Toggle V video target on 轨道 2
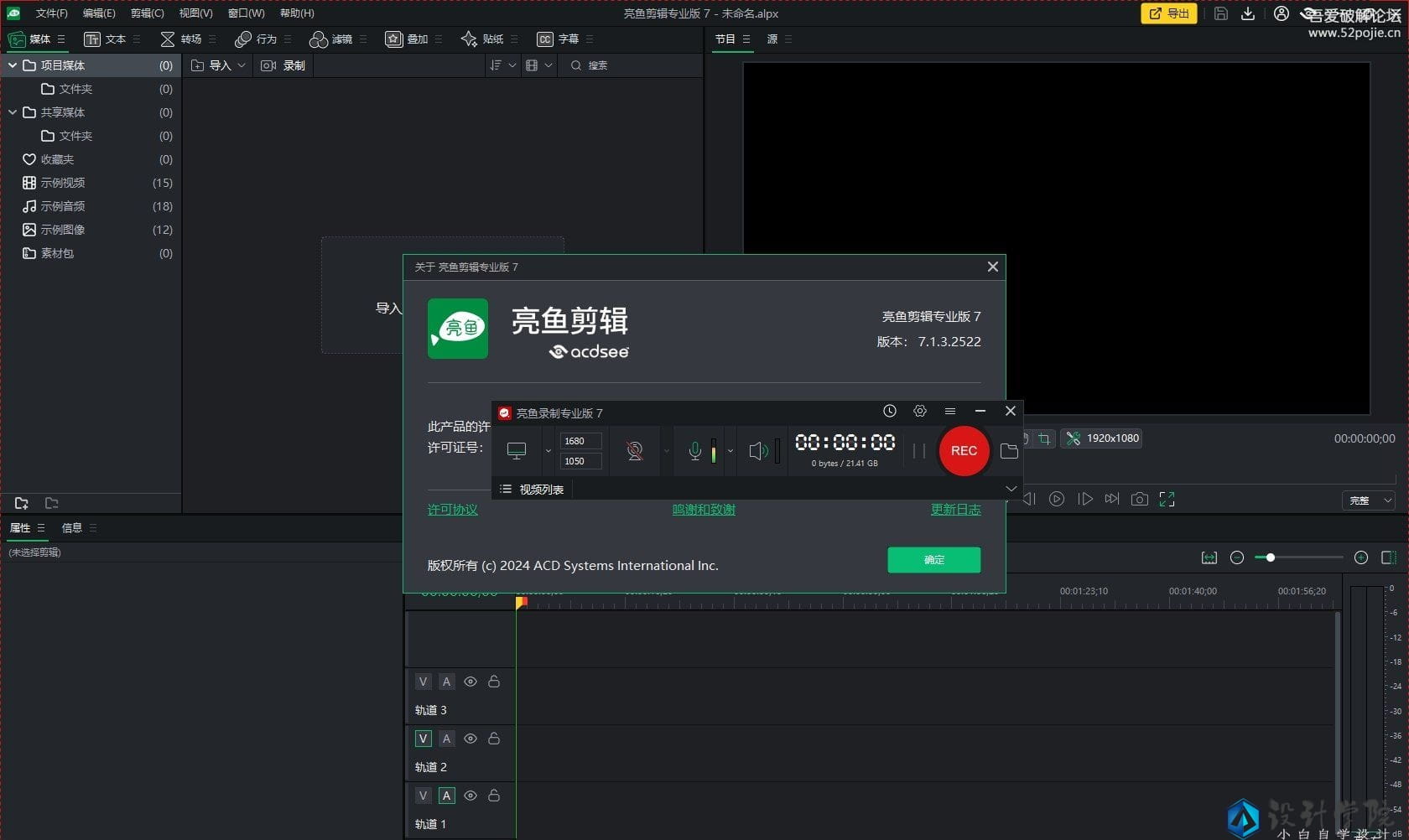 (x=423, y=739)
